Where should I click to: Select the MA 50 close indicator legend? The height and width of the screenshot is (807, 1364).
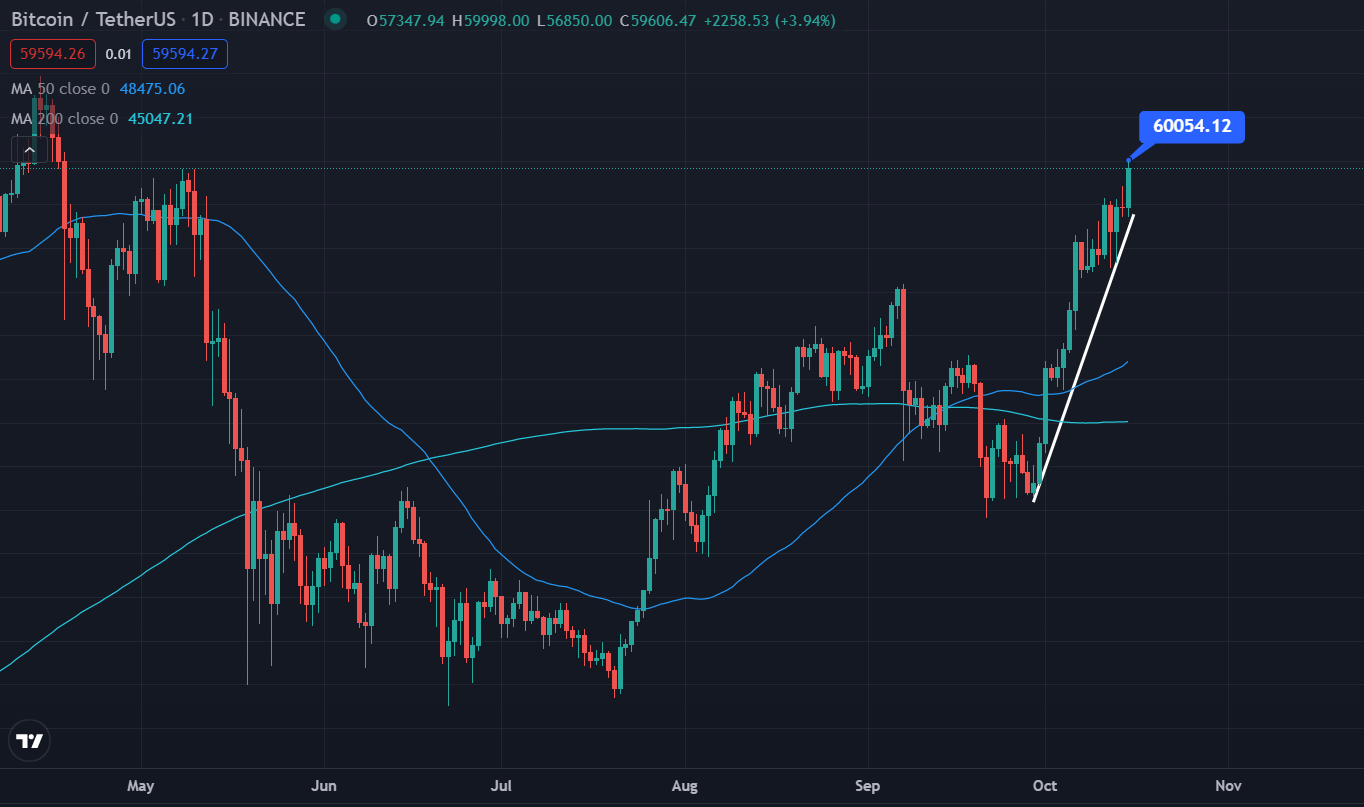coord(61,89)
